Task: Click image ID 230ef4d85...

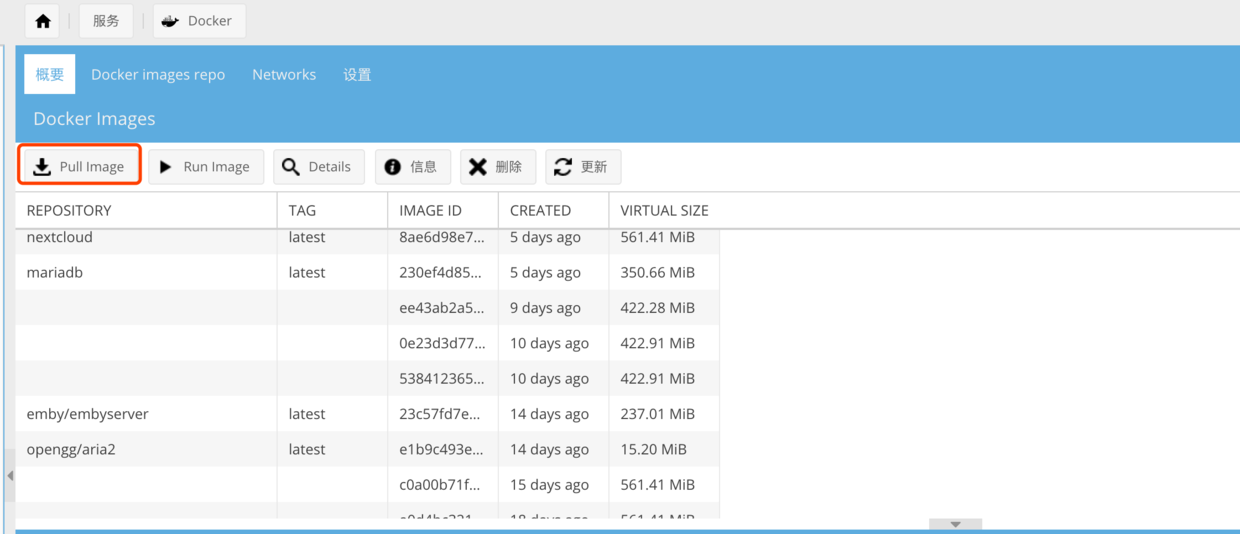Action: click(442, 272)
